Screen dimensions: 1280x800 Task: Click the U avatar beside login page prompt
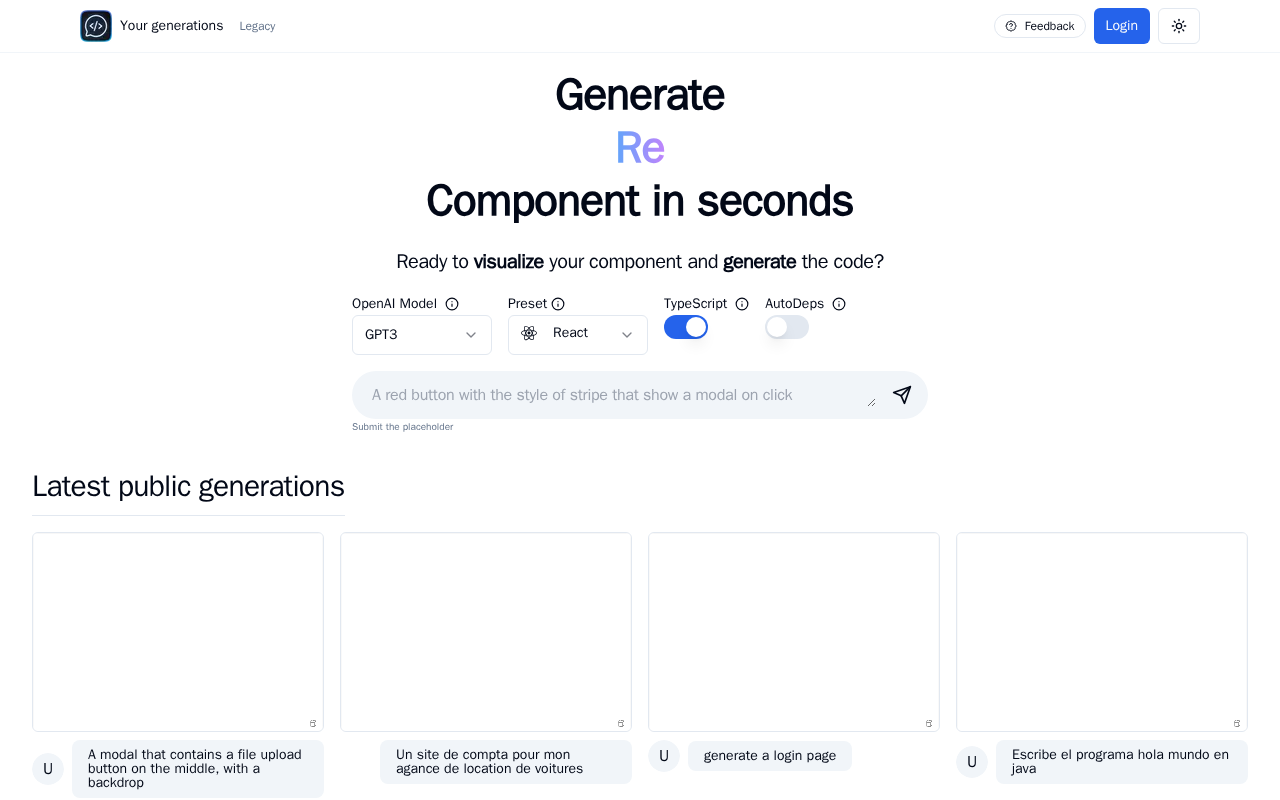[x=664, y=756]
